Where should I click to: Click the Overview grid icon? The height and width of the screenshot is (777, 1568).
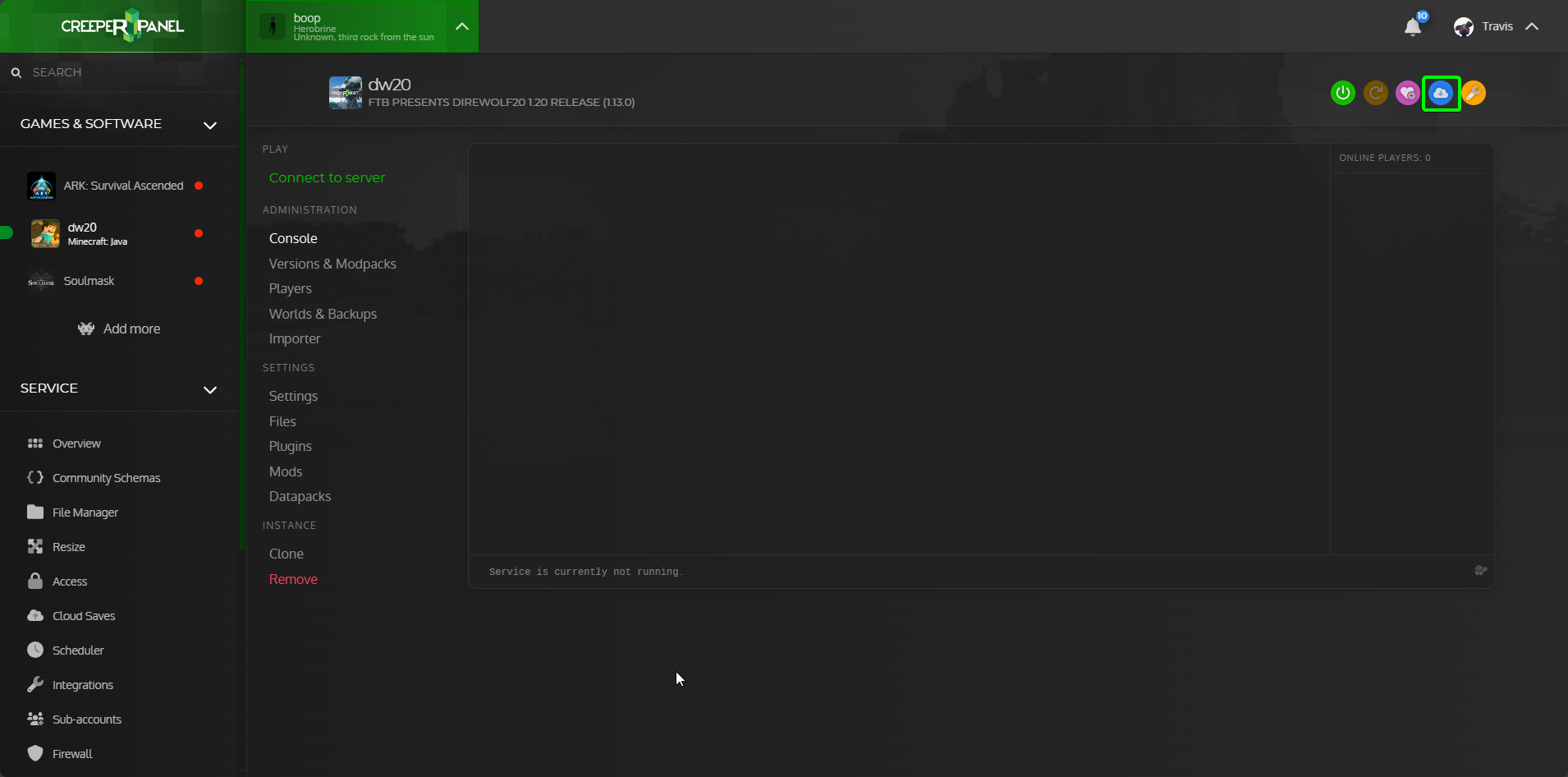point(35,444)
